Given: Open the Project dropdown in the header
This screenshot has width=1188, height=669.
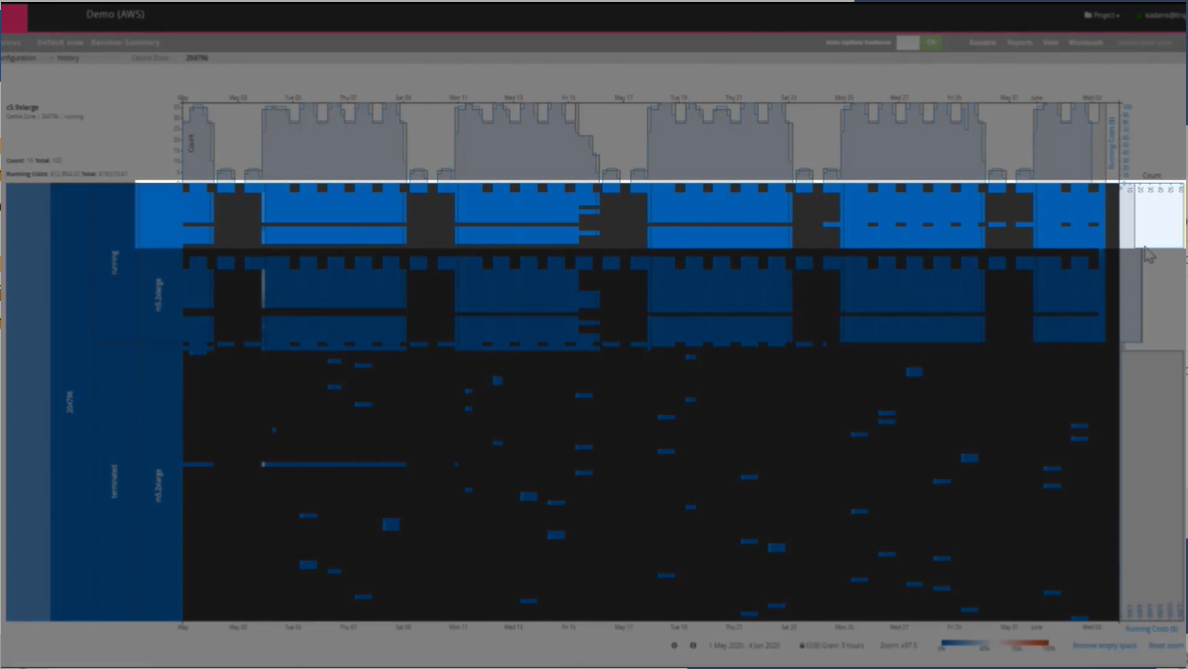Looking at the screenshot, I should click(x=1102, y=15).
